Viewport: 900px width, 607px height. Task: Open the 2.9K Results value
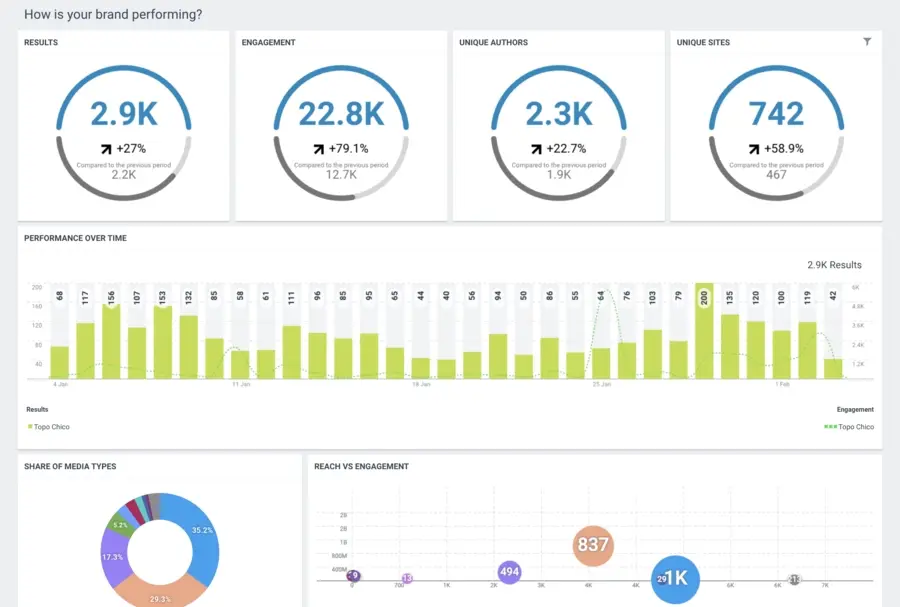[x=124, y=114]
